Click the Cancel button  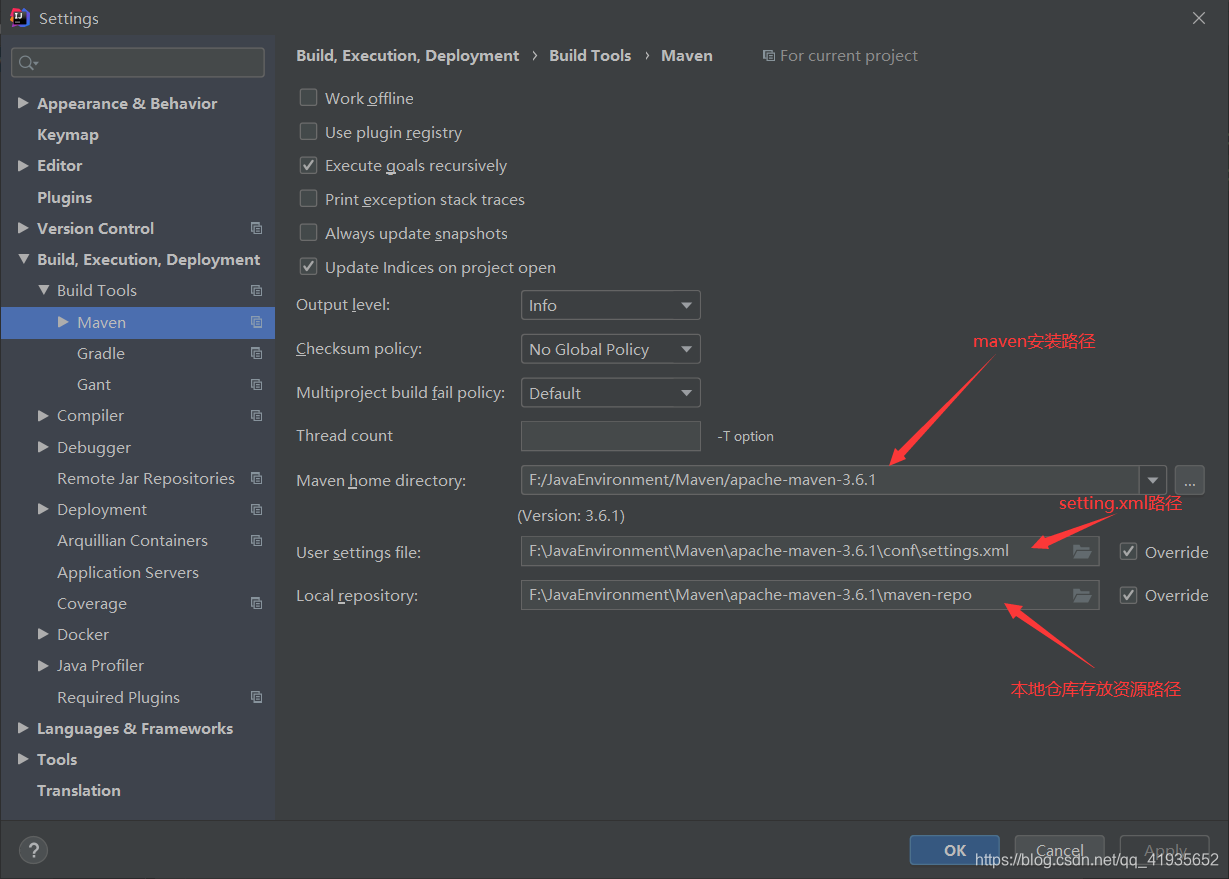coord(1060,850)
